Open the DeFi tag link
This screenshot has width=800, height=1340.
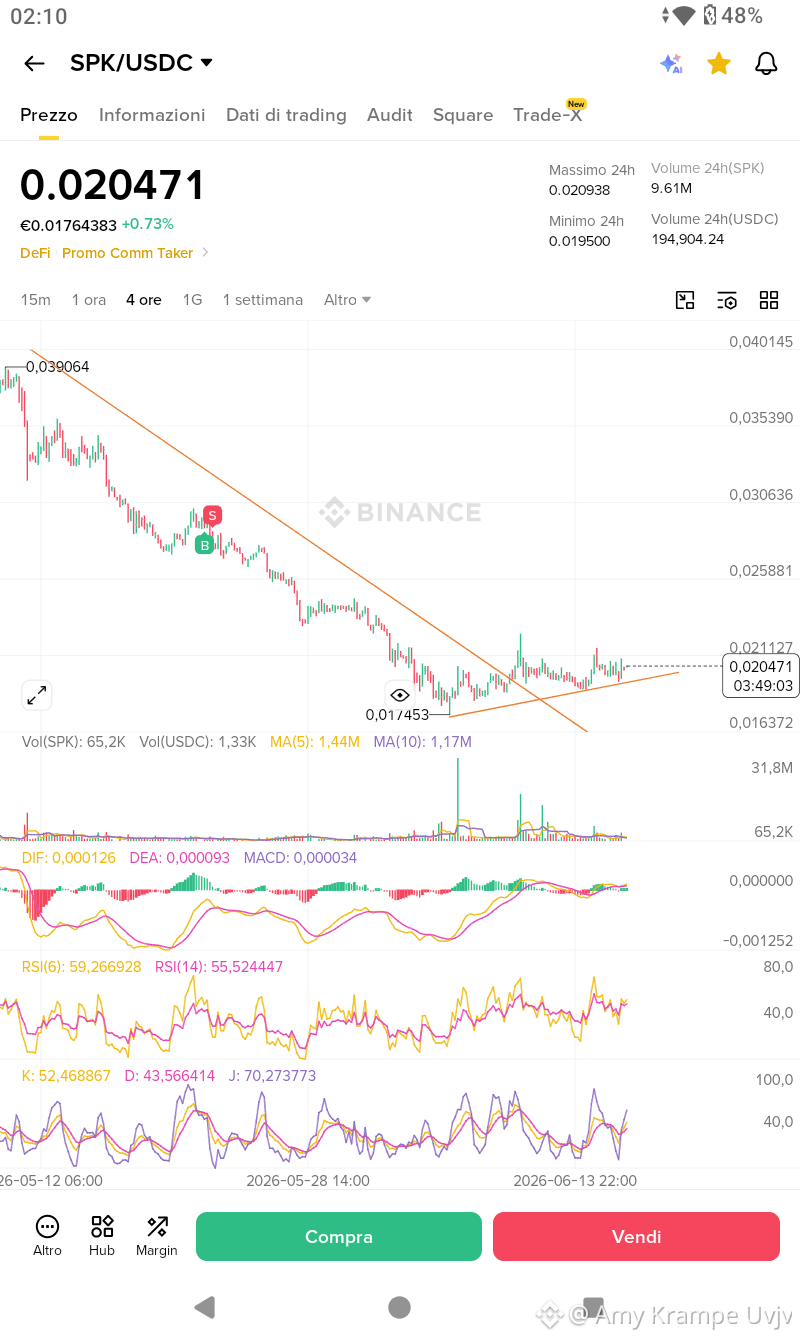click(x=35, y=253)
